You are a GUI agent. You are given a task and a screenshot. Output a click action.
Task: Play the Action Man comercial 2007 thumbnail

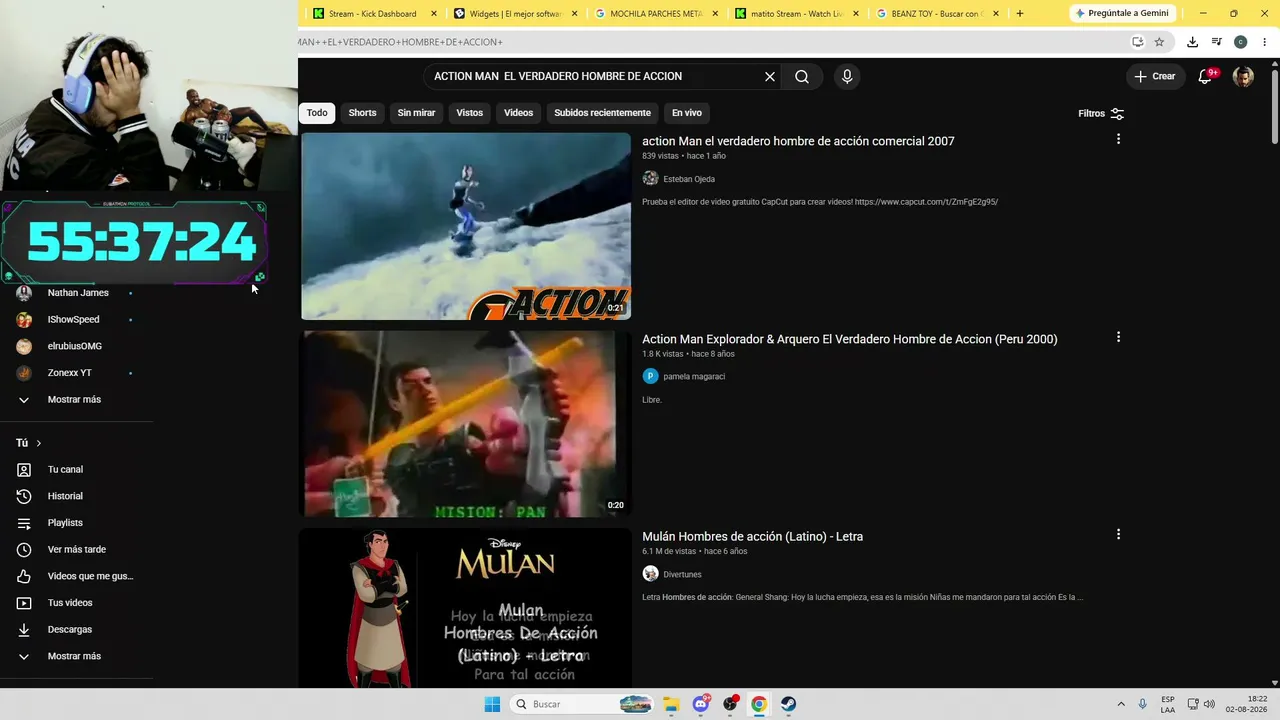(x=466, y=226)
